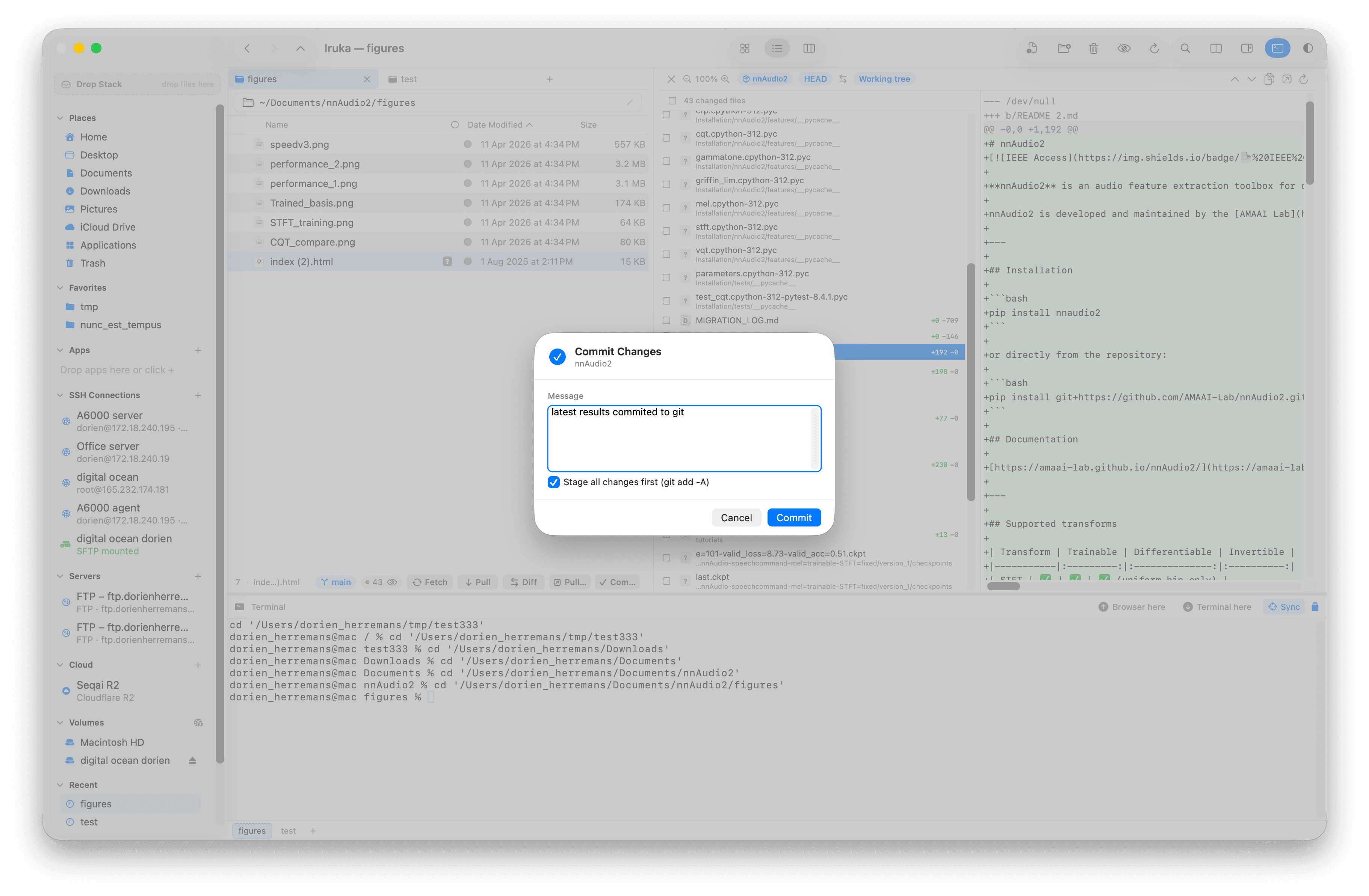Open the main branch selector
This screenshot has height=896, width=1369.
pyautogui.click(x=335, y=582)
